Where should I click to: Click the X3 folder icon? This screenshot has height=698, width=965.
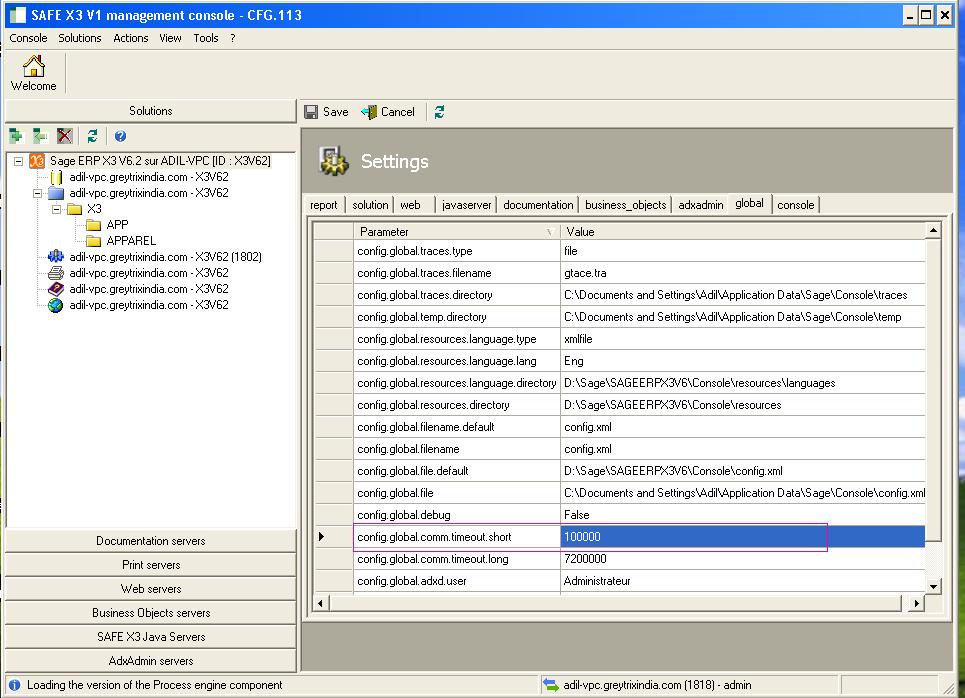point(74,209)
